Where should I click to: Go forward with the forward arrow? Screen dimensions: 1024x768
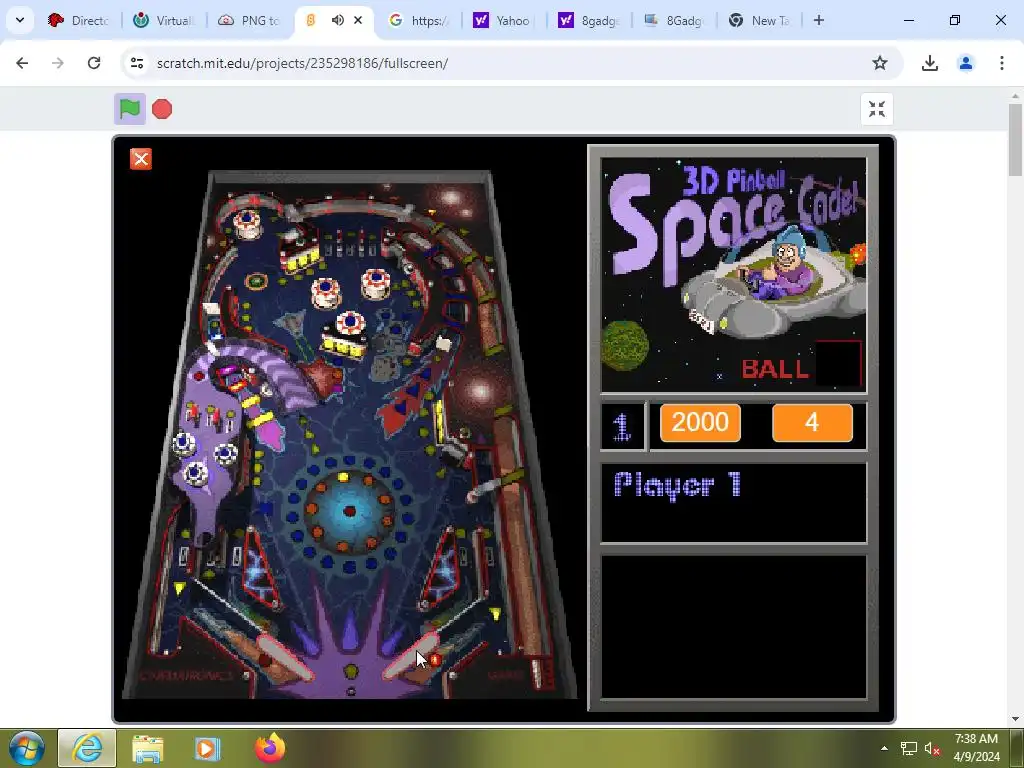click(x=57, y=63)
